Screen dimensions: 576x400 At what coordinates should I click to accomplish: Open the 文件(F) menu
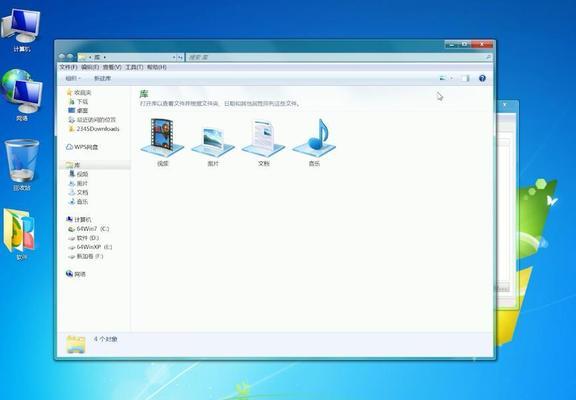click(x=68, y=68)
